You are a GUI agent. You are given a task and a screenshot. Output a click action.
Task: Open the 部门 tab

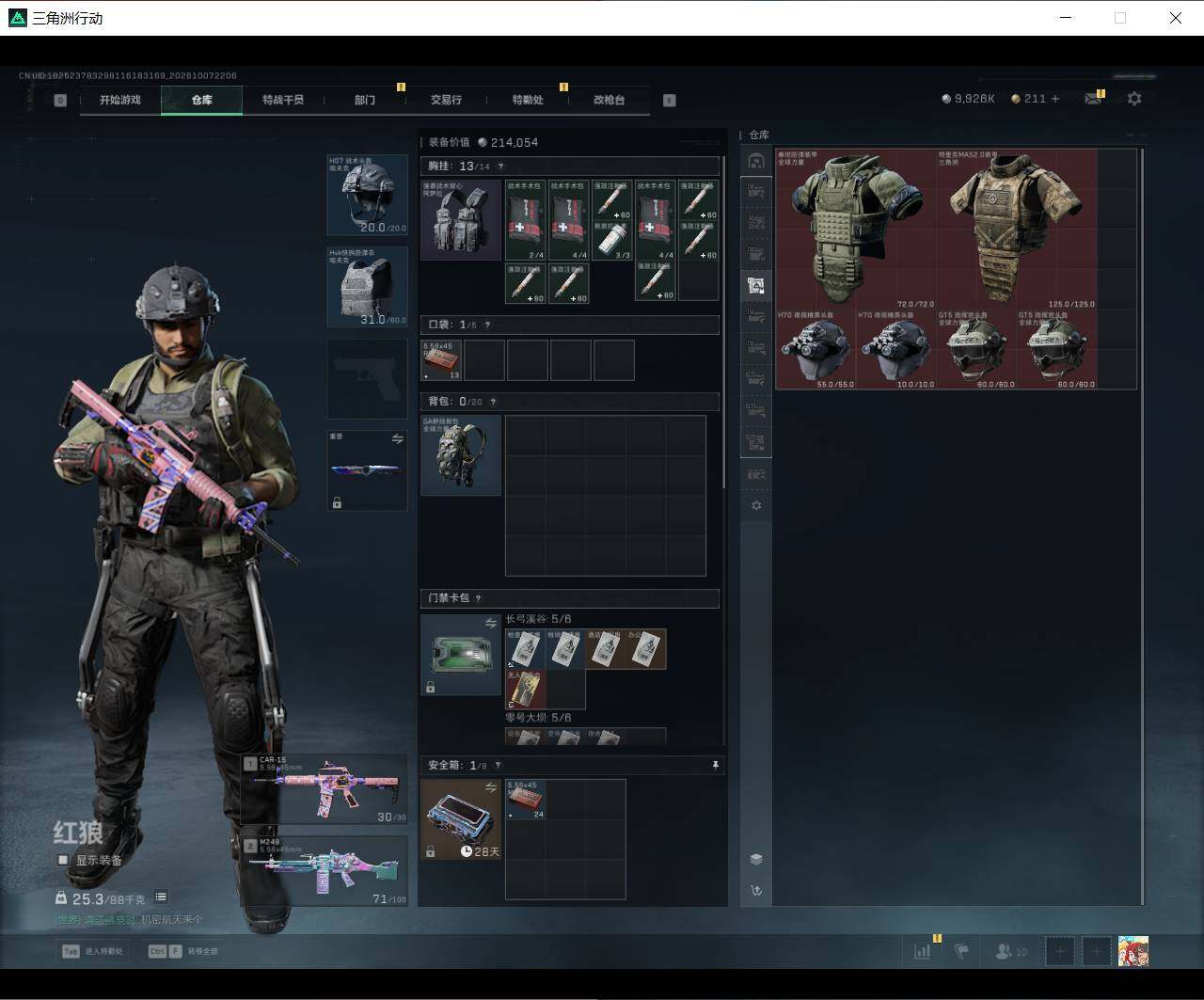(365, 100)
